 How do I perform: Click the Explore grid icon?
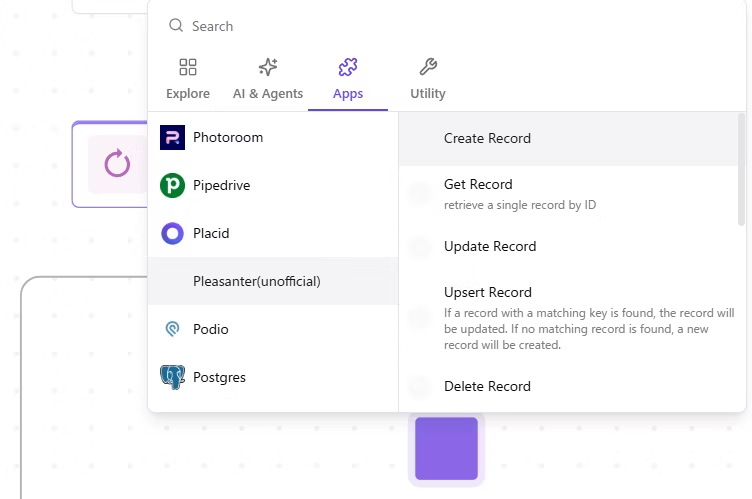[x=188, y=67]
